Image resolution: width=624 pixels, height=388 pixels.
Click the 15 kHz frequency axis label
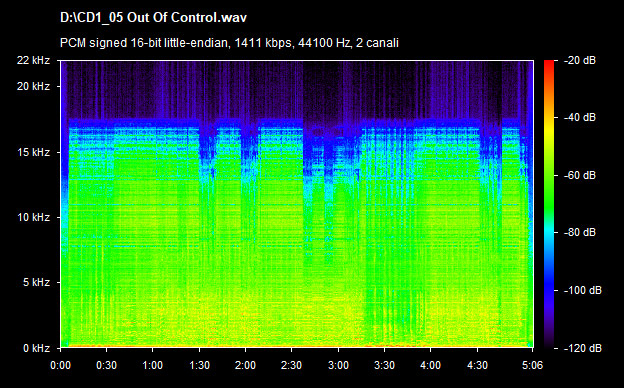[x=33, y=152]
